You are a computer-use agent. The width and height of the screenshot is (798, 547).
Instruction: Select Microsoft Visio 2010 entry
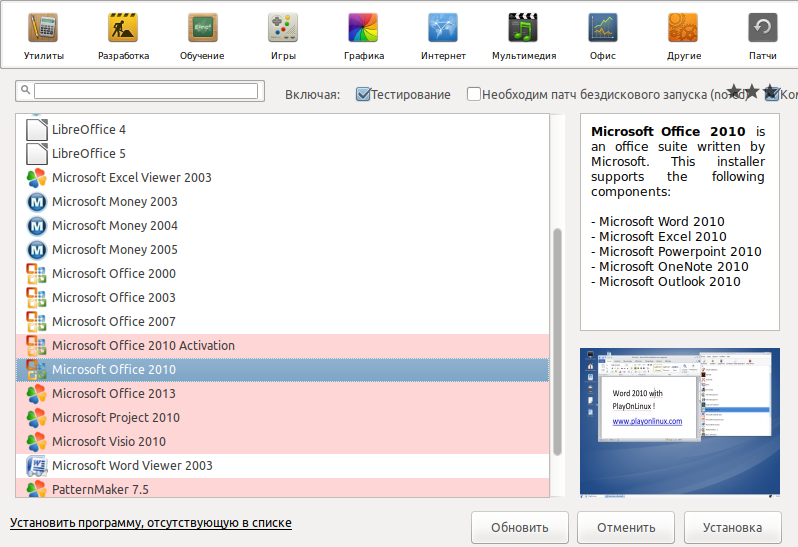pyautogui.click(x=282, y=442)
